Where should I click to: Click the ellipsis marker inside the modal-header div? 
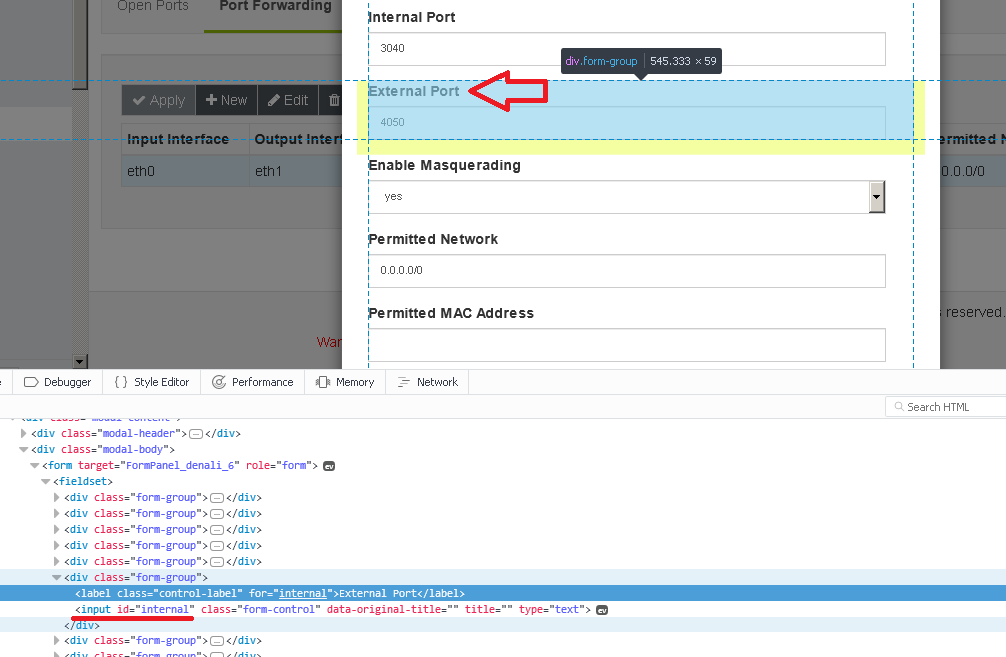pyautogui.click(x=196, y=433)
